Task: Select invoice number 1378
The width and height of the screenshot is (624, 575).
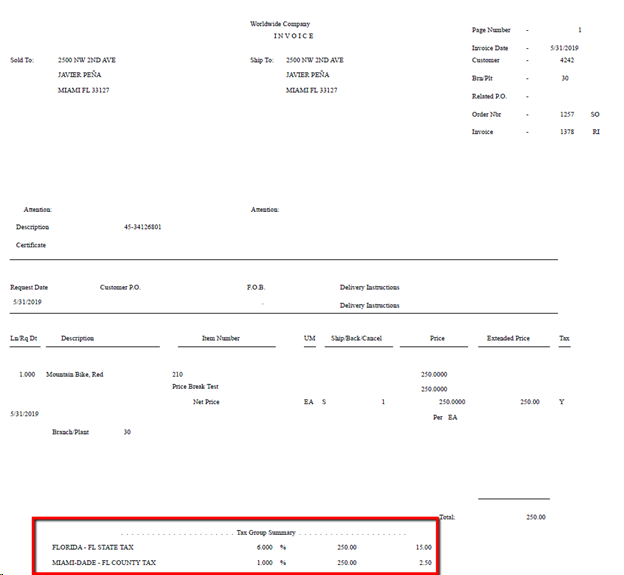Action: [568, 132]
